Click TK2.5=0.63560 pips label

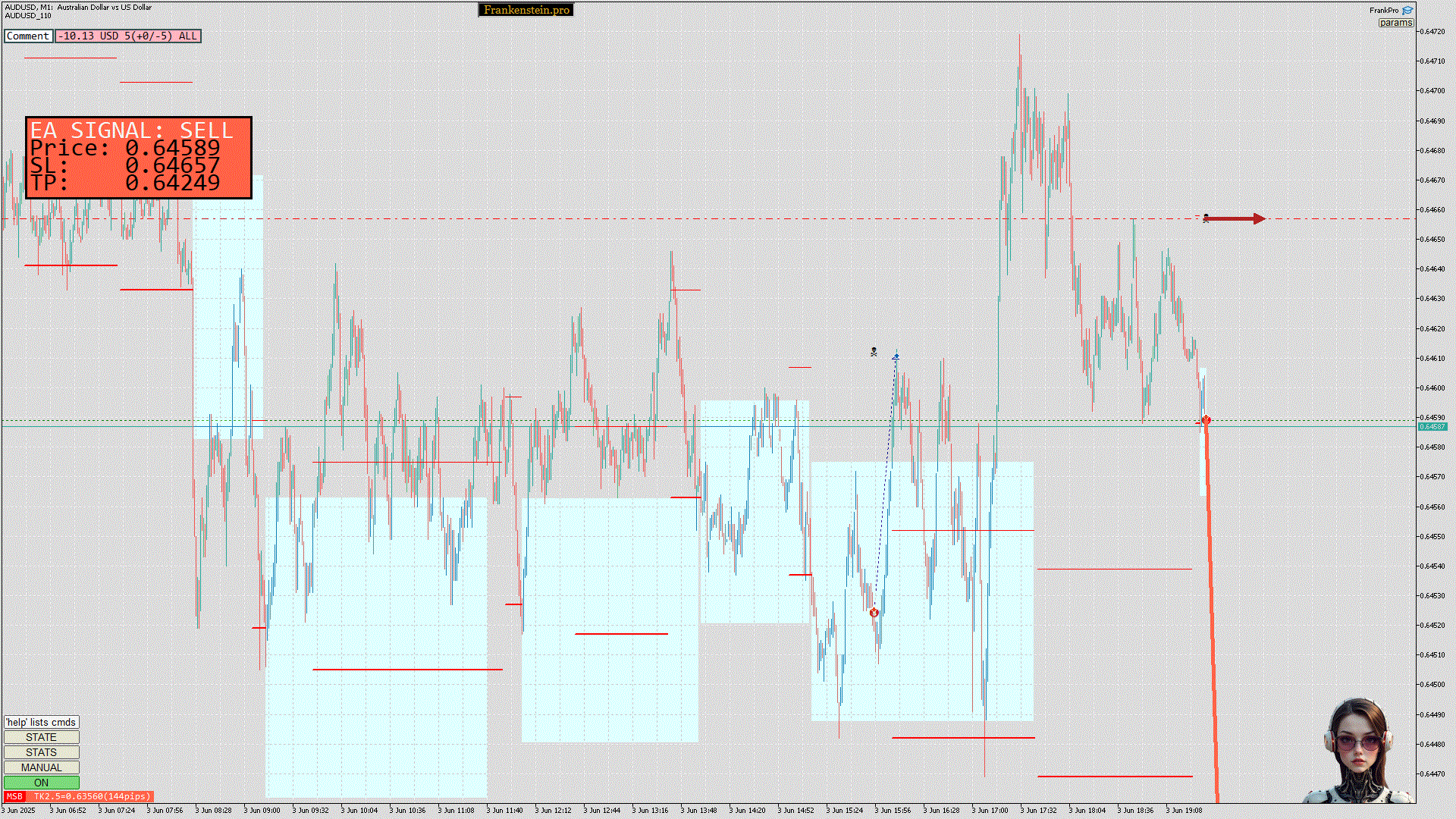pyautogui.click(x=91, y=796)
